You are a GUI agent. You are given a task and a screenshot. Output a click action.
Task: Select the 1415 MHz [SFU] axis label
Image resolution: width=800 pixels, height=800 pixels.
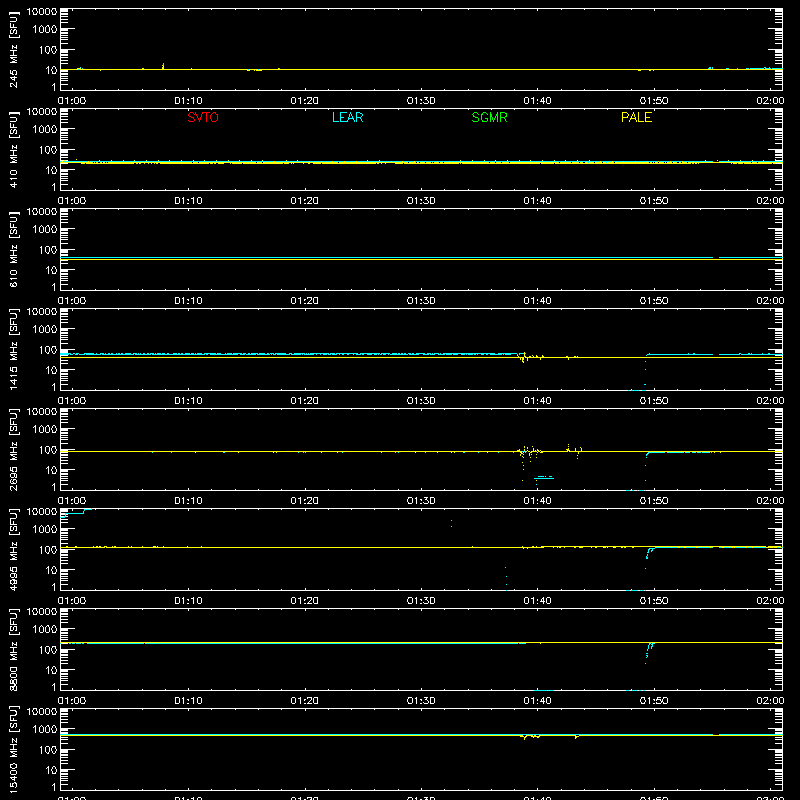point(13,349)
